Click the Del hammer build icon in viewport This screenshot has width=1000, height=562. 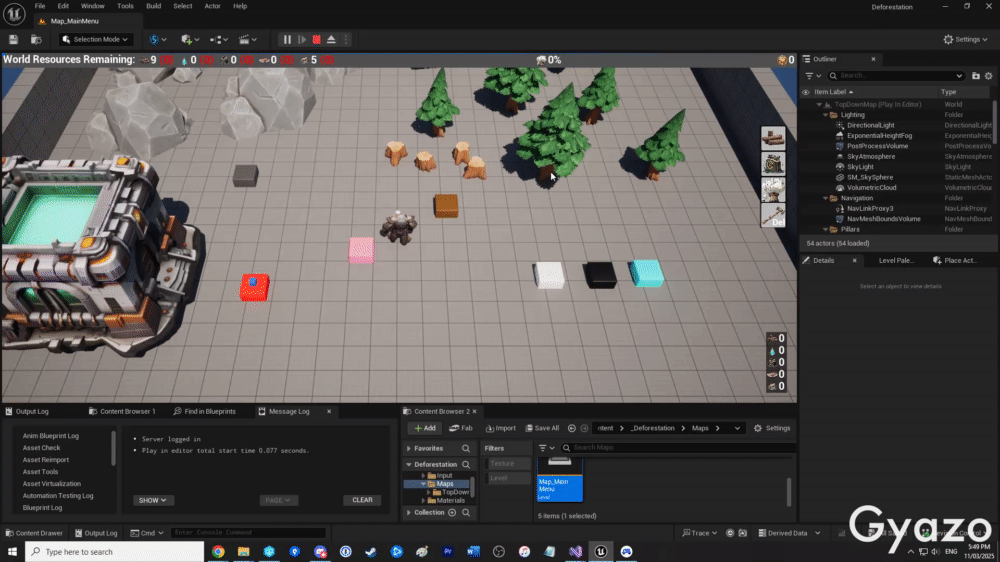[773, 215]
